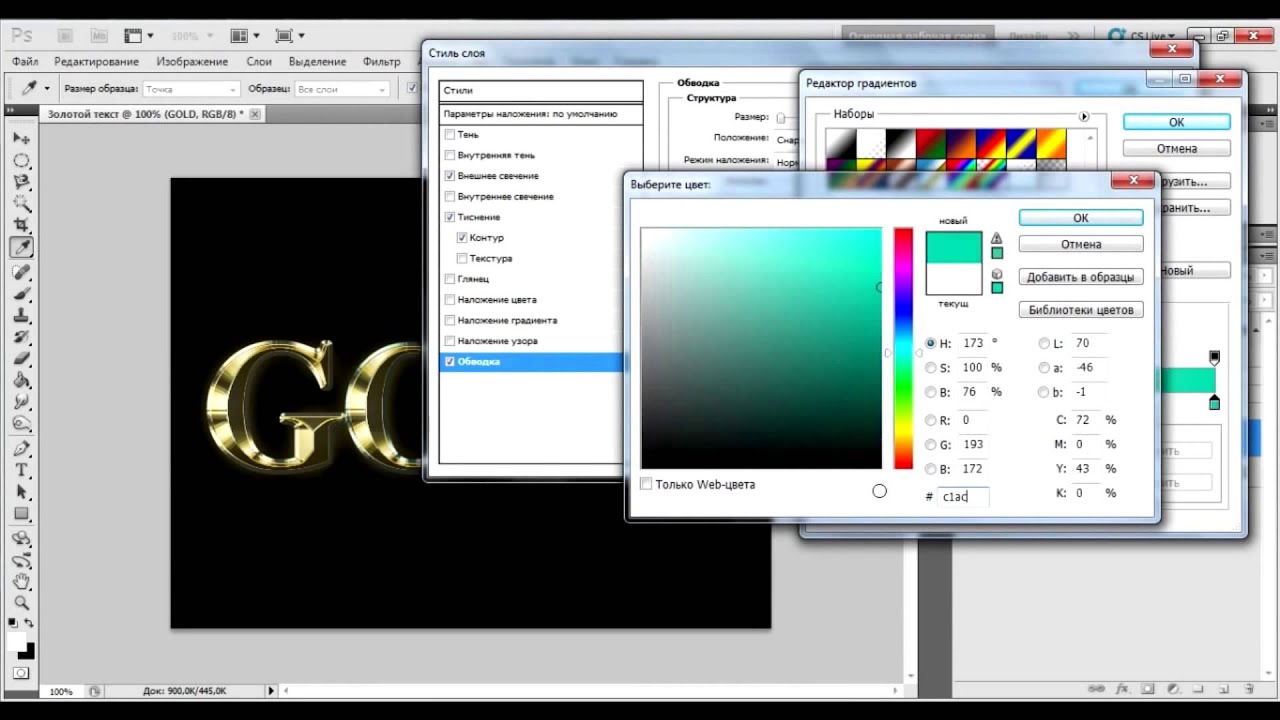1280x720 pixels.
Task: Select the red-green gradient preset swatch
Action: [x=931, y=144]
